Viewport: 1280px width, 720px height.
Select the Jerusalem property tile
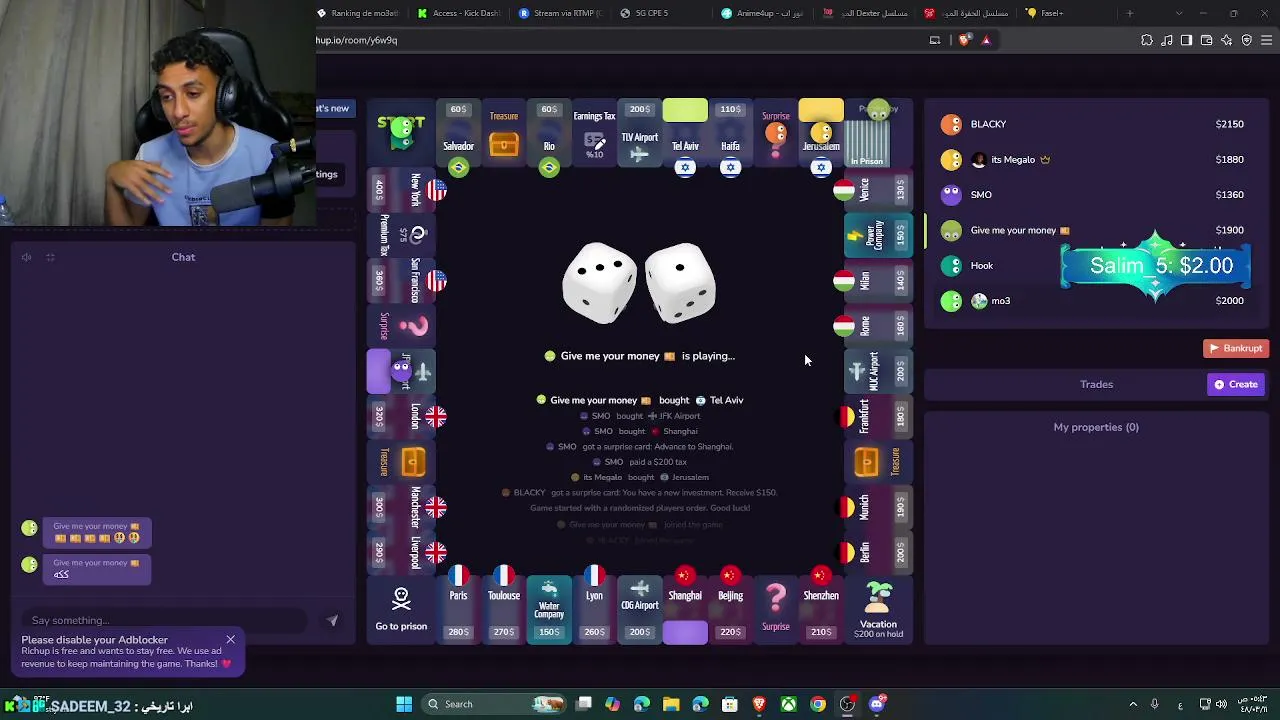coord(821,133)
